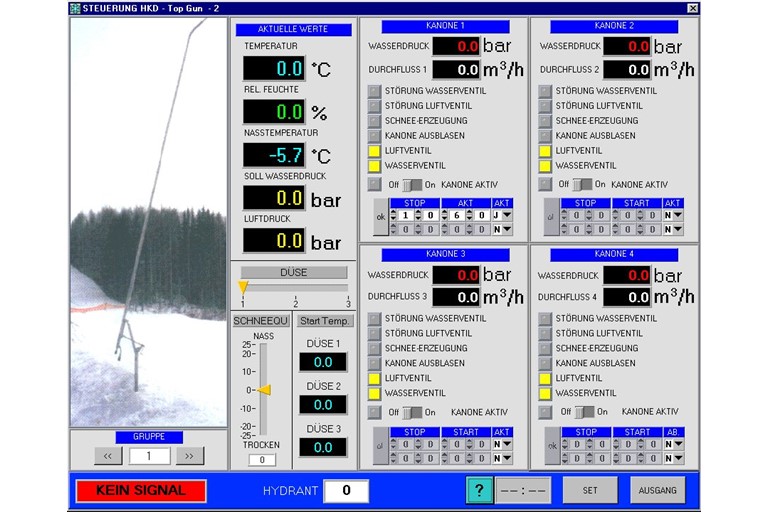Click the cyan question mark help button

point(479,491)
